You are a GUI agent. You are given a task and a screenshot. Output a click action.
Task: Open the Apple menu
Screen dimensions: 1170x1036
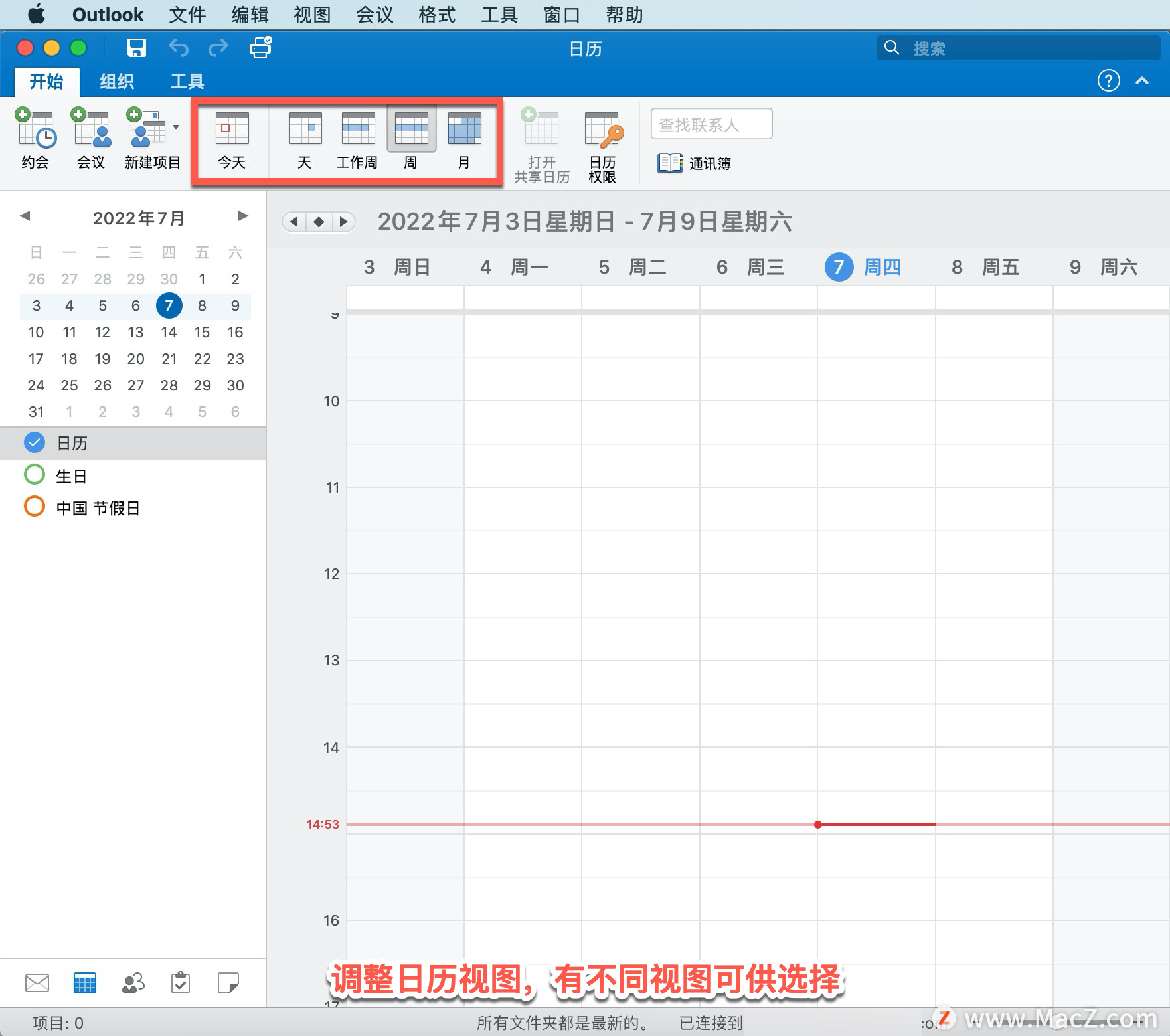(x=36, y=14)
